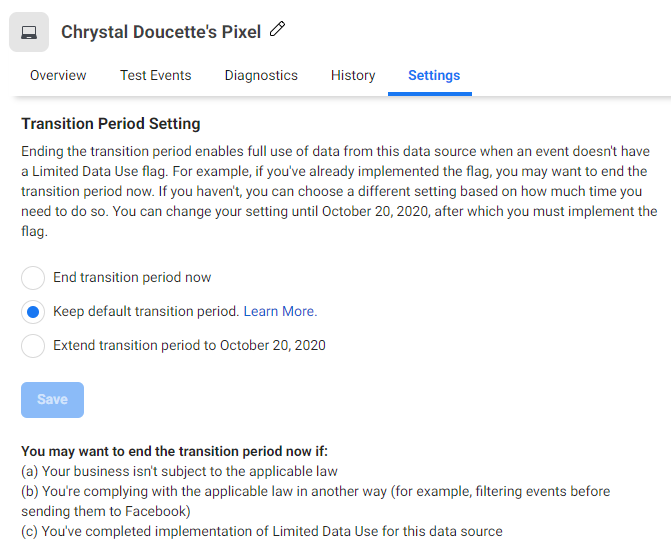Click the Transition Period Setting heading
The image size is (671, 559).
pos(110,124)
